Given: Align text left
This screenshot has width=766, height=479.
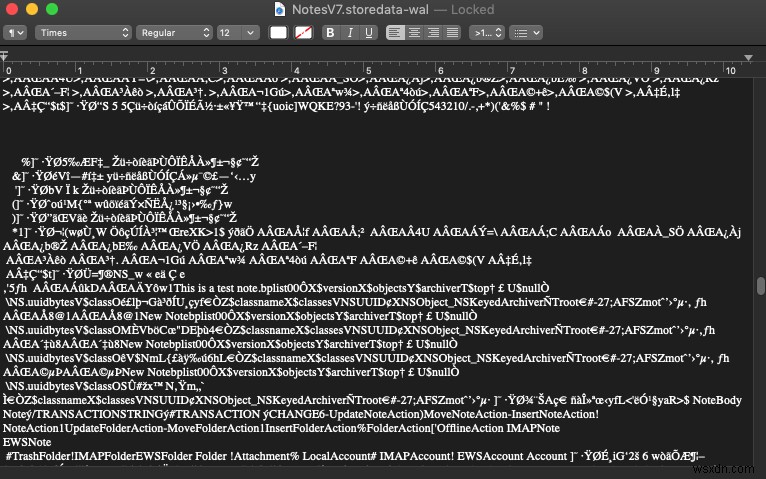Looking at the screenshot, I should 395,33.
